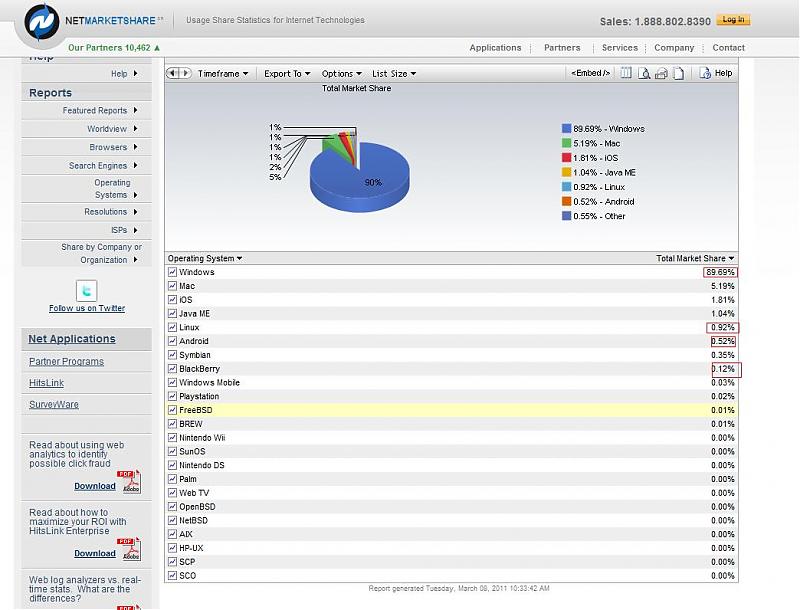Click the blank page icon in toolbar
800x610 pixels.
click(x=679, y=73)
